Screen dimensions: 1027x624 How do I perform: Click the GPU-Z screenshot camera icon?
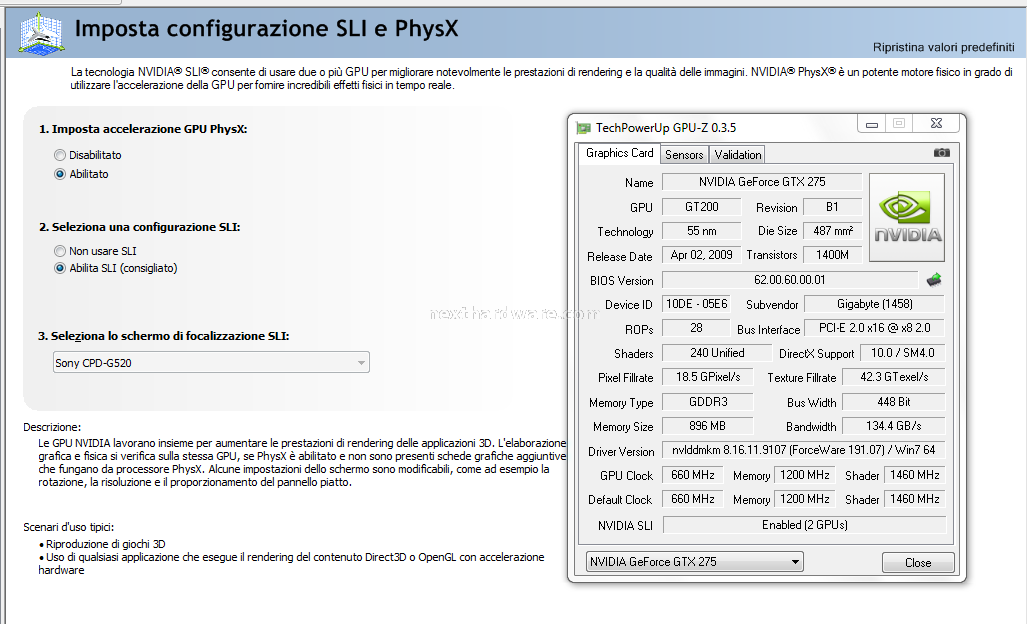click(x=941, y=153)
